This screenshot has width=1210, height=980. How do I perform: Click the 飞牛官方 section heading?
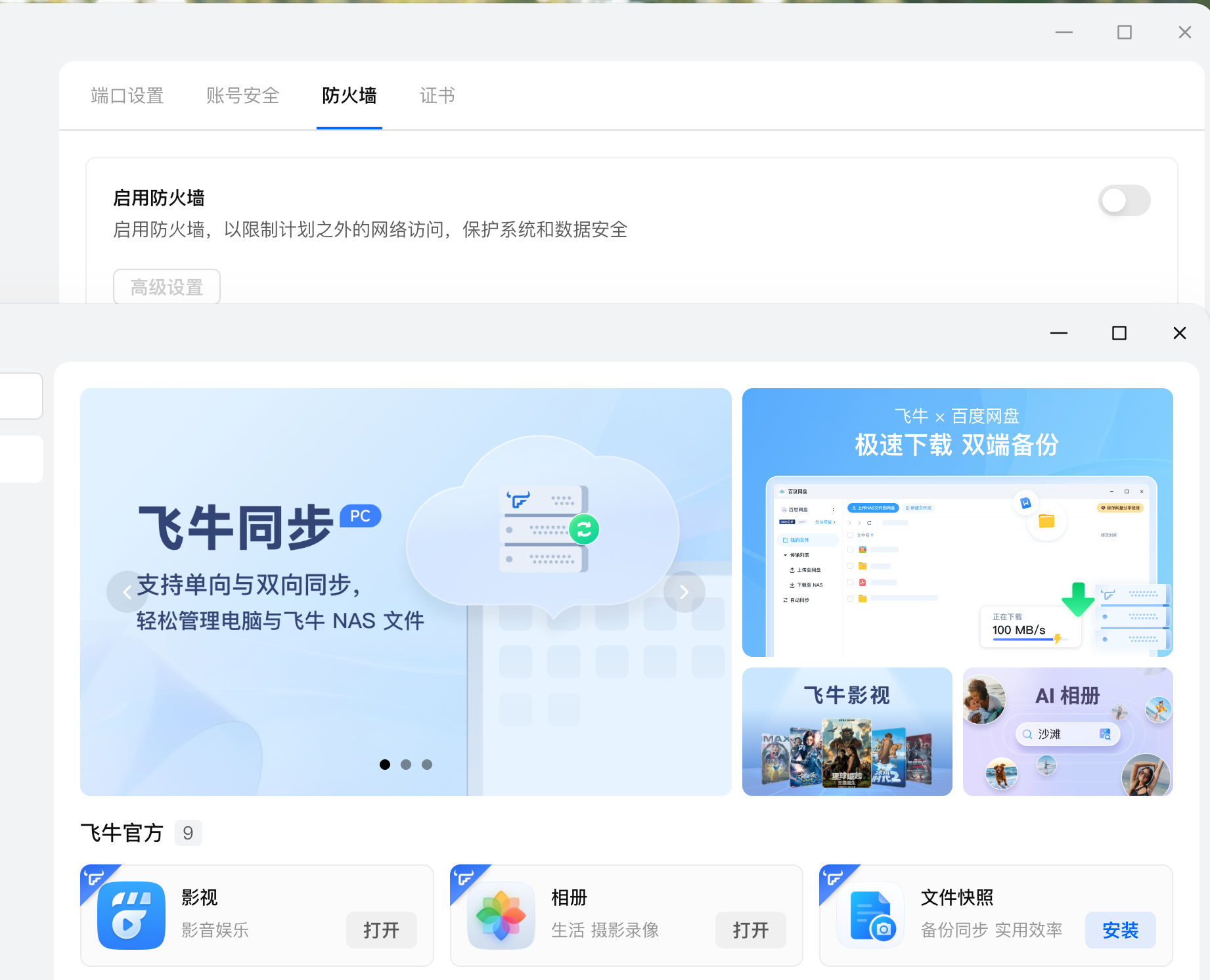(122, 833)
